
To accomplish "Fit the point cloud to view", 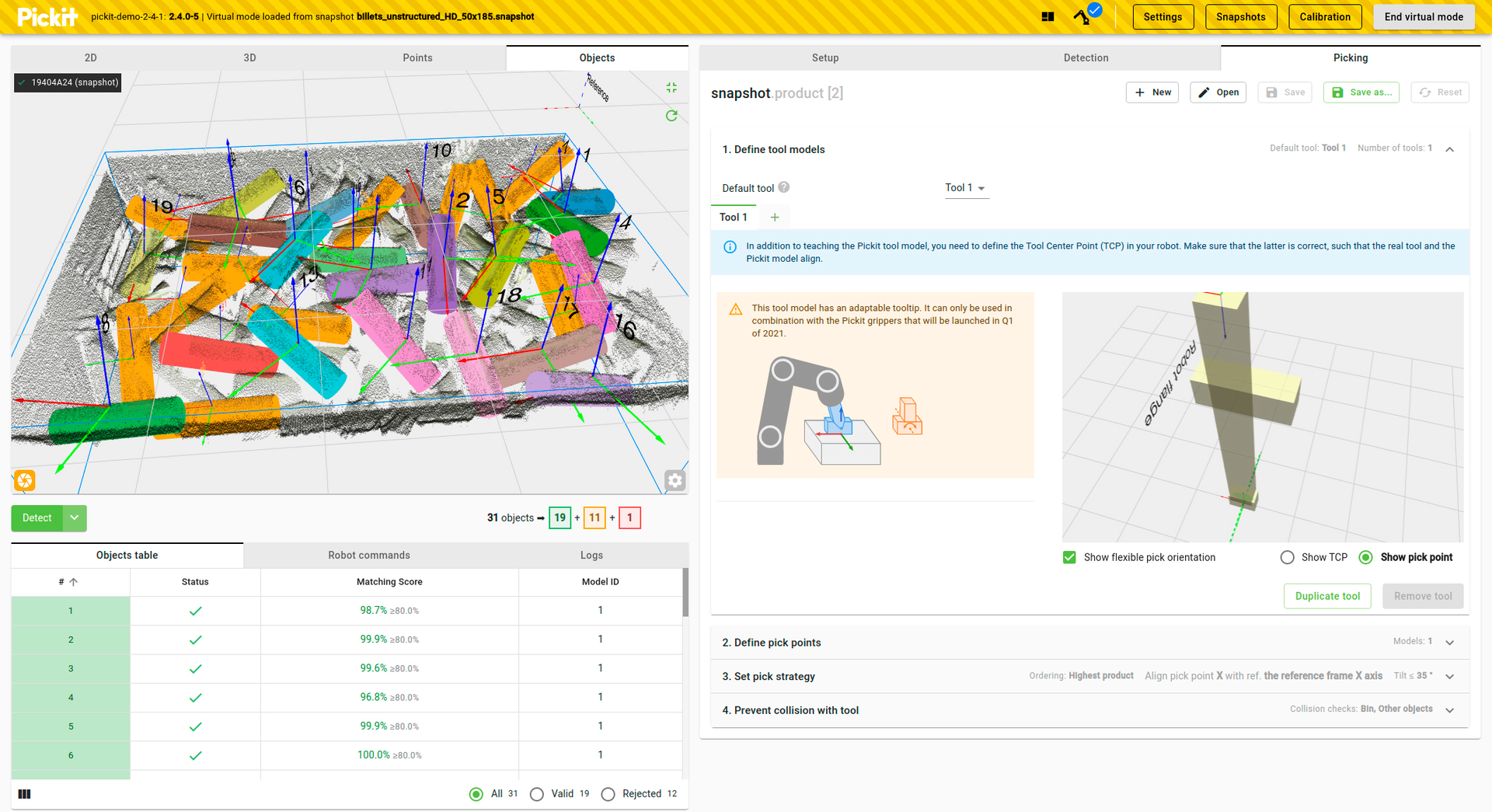I will click(x=671, y=87).
